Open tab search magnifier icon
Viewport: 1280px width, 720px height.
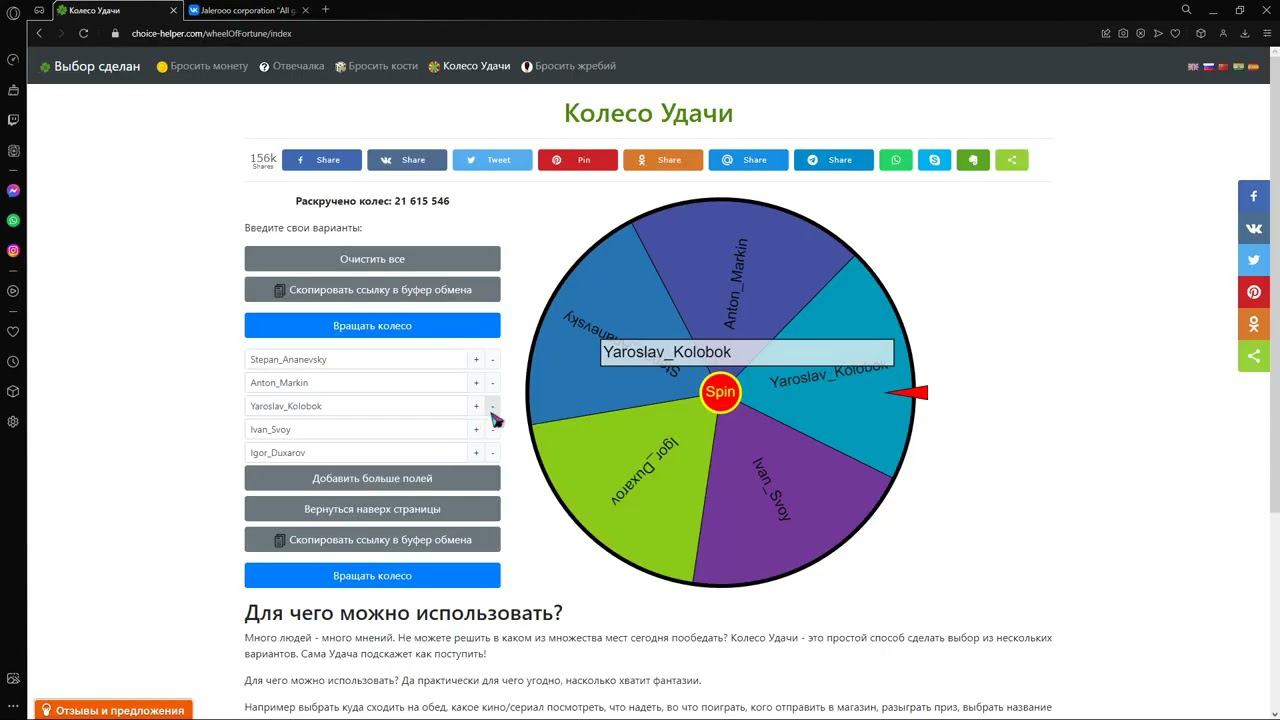click(x=1186, y=10)
